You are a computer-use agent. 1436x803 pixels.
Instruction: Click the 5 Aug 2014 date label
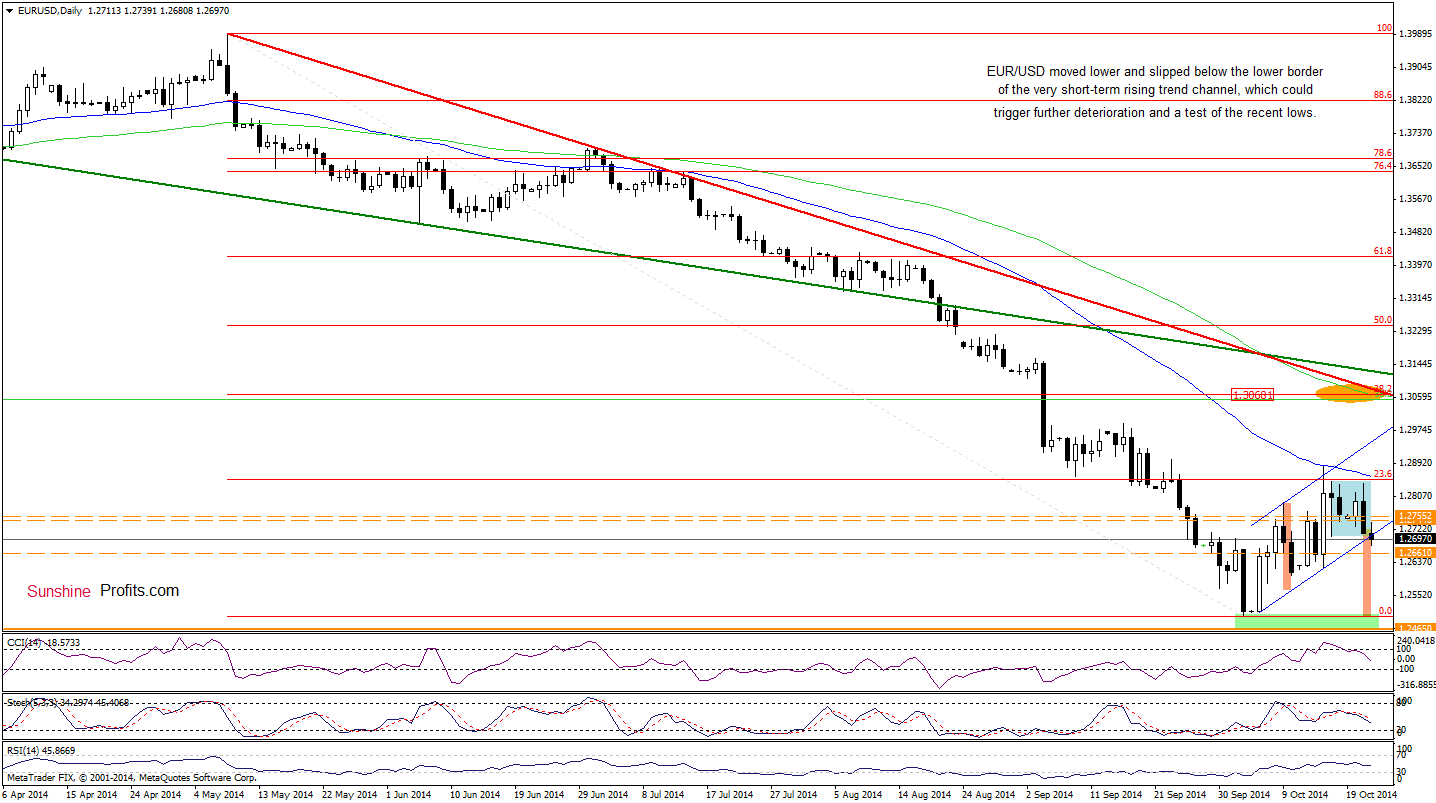(858, 794)
